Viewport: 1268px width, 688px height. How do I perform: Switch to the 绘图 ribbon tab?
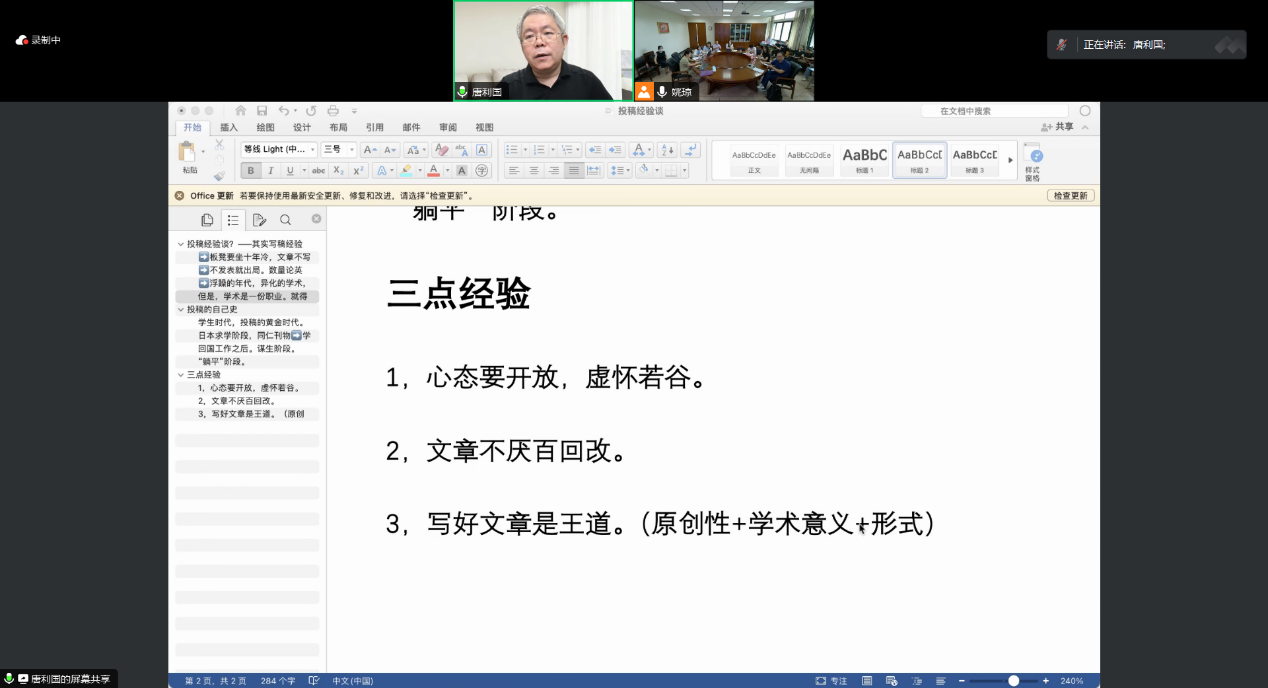point(265,128)
